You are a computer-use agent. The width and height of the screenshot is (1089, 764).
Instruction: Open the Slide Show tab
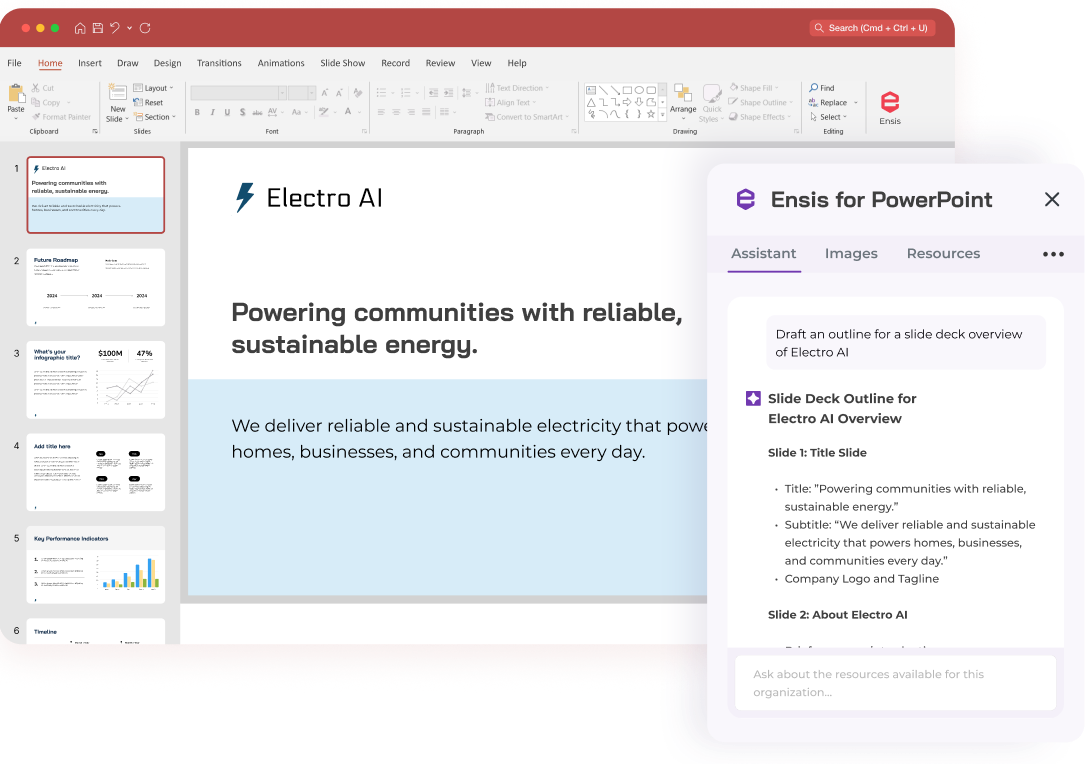pos(342,63)
